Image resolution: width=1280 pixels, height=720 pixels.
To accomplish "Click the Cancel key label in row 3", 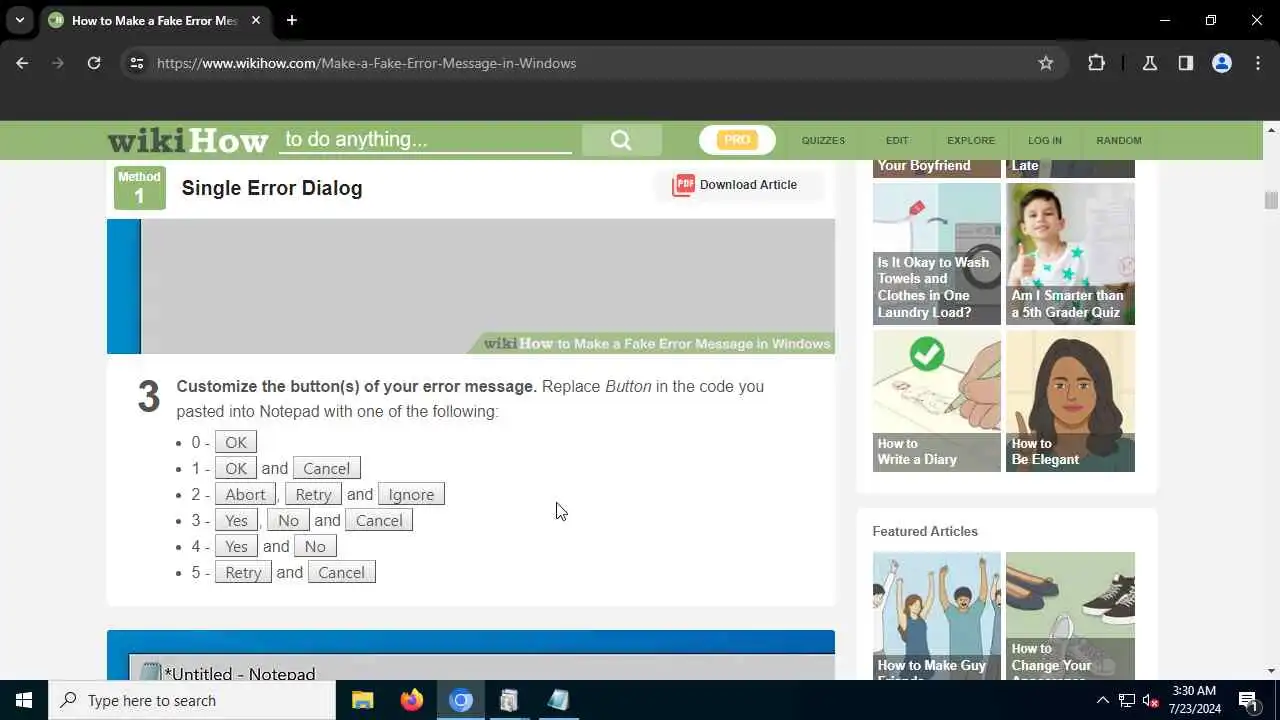I will pyautogui.click(x=379, y=521).
